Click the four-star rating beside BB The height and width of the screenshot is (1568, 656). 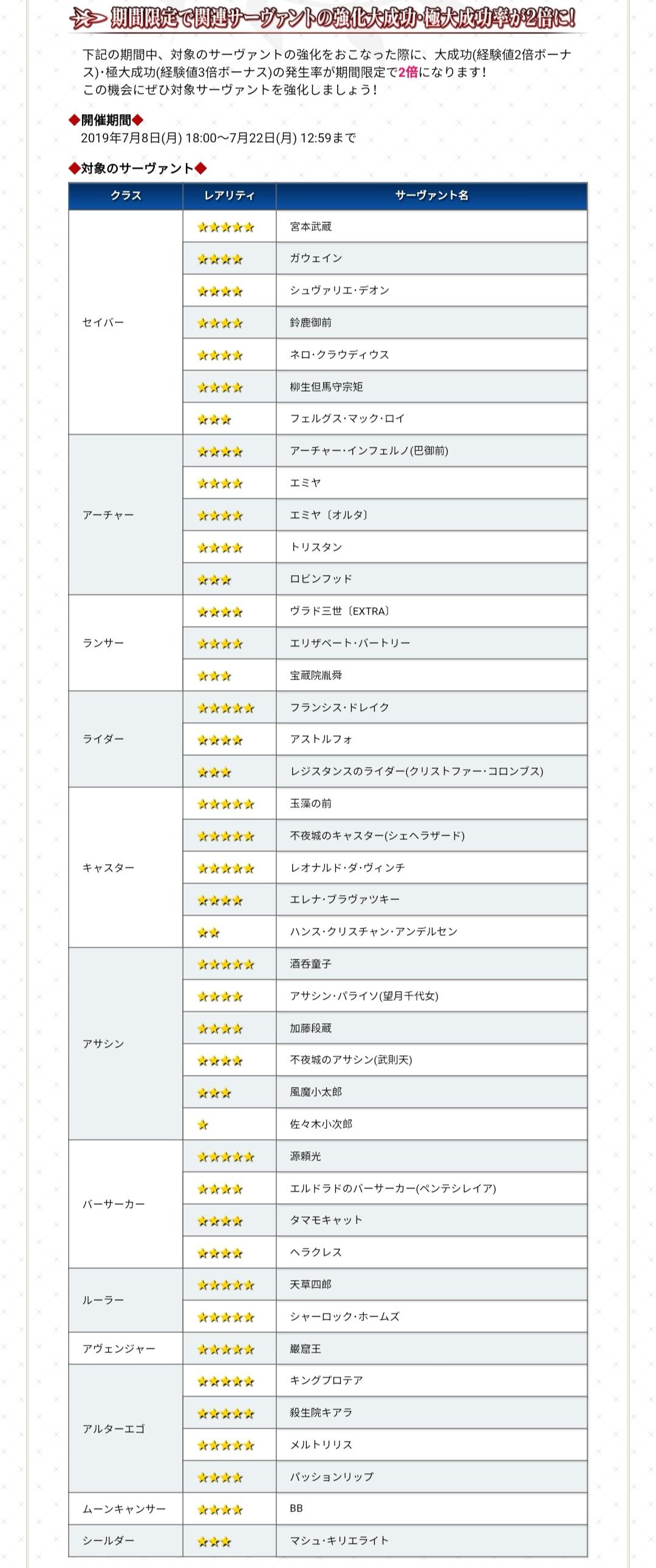click(220, 1510)
